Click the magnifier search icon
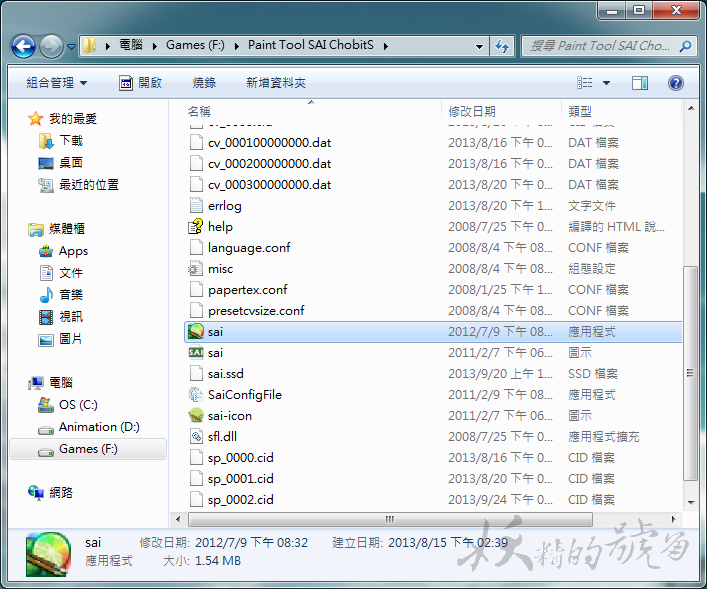Image resolution: width=707 pixels, height=589 pixels. tap(686, 46)
